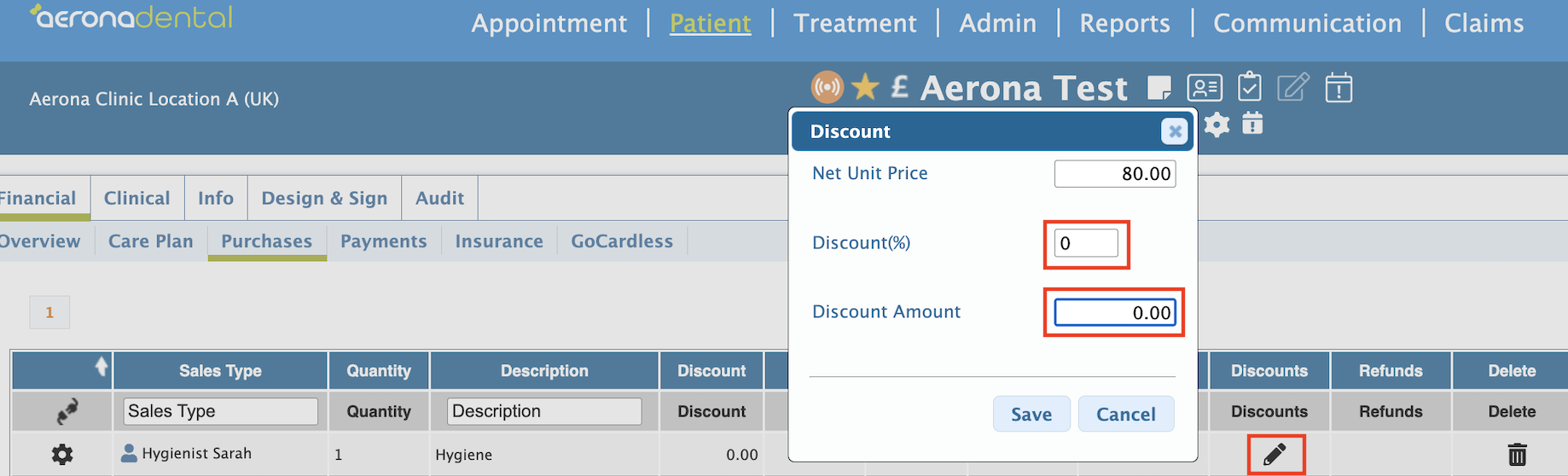Screen dimensions: 1568x476
Task: Click the Discount(%) input field
Action: (x=1086, y=243)
